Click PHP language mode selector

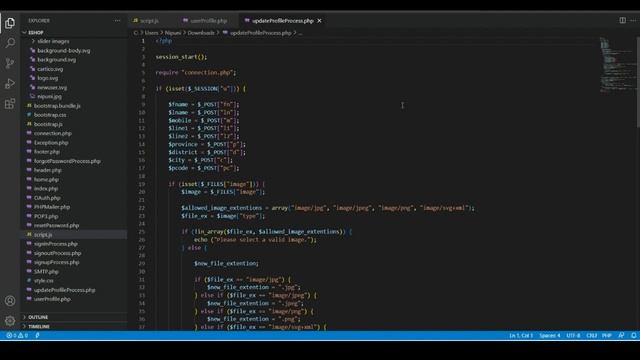[607, 336]
